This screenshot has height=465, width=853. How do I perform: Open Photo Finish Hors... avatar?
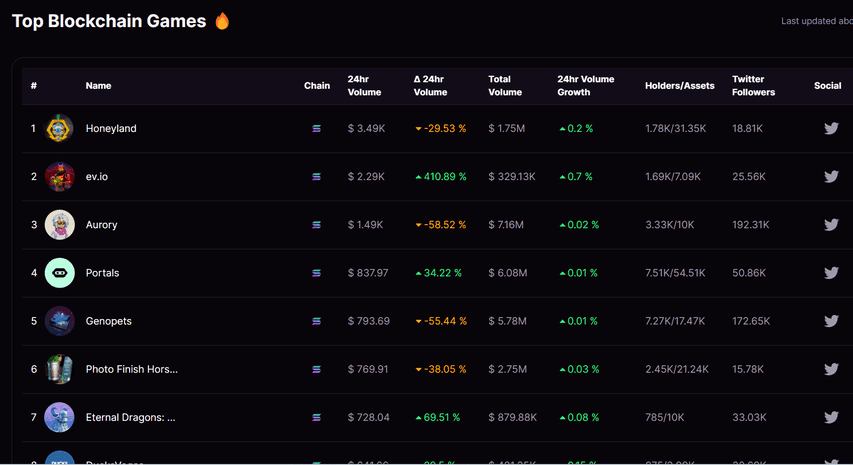59,369
